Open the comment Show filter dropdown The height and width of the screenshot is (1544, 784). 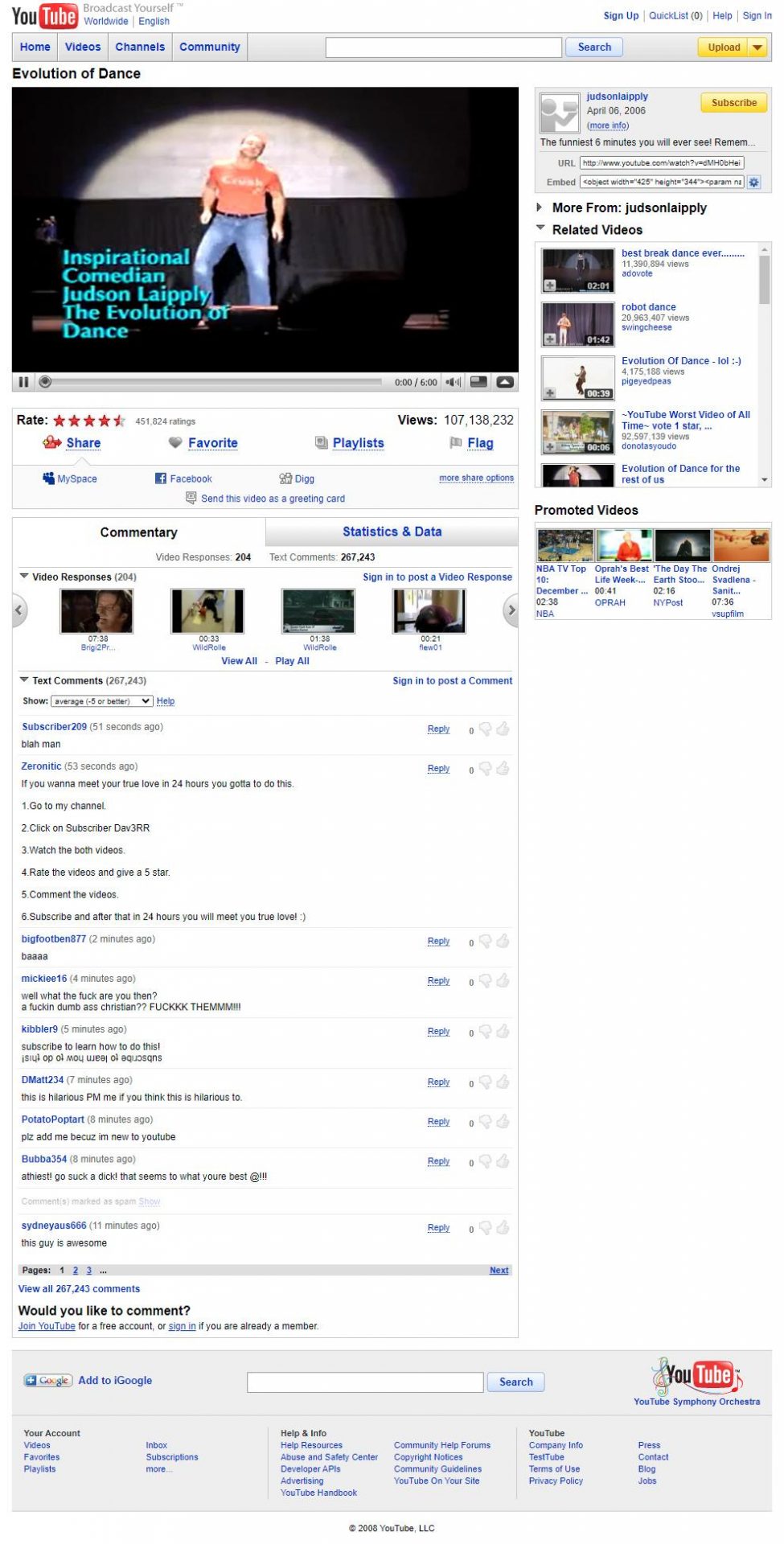click(101, 701)
